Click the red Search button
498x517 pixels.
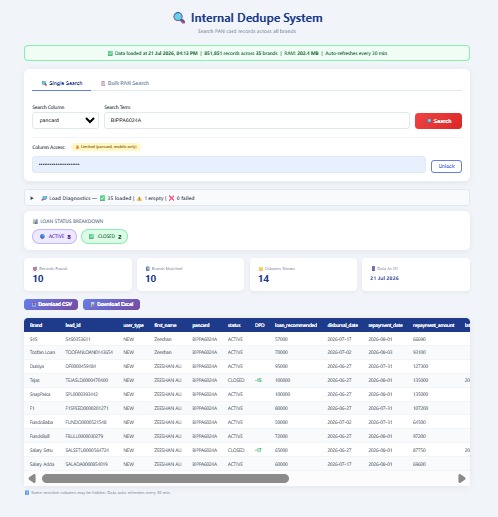coord(438,121)
